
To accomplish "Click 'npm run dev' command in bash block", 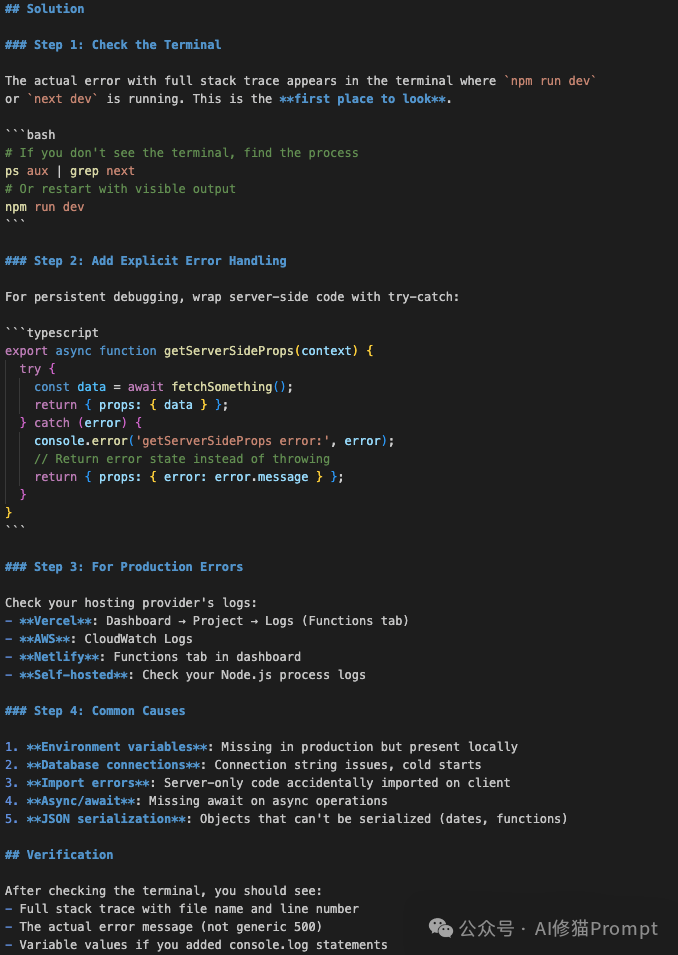I will click(44, 206).
